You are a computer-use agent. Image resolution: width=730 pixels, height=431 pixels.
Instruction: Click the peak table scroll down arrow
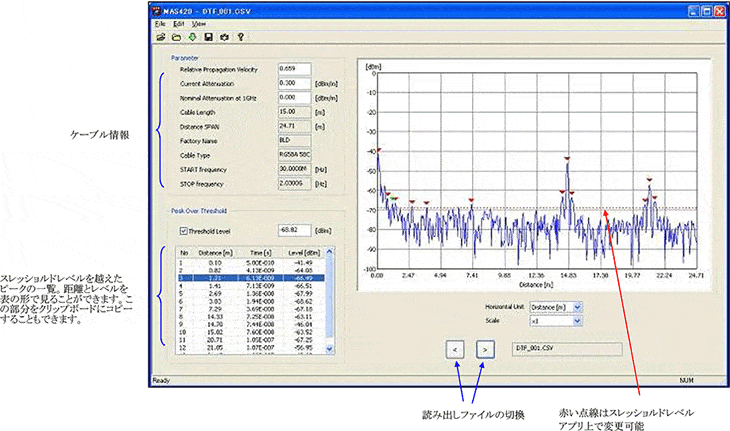pos(330,349)
